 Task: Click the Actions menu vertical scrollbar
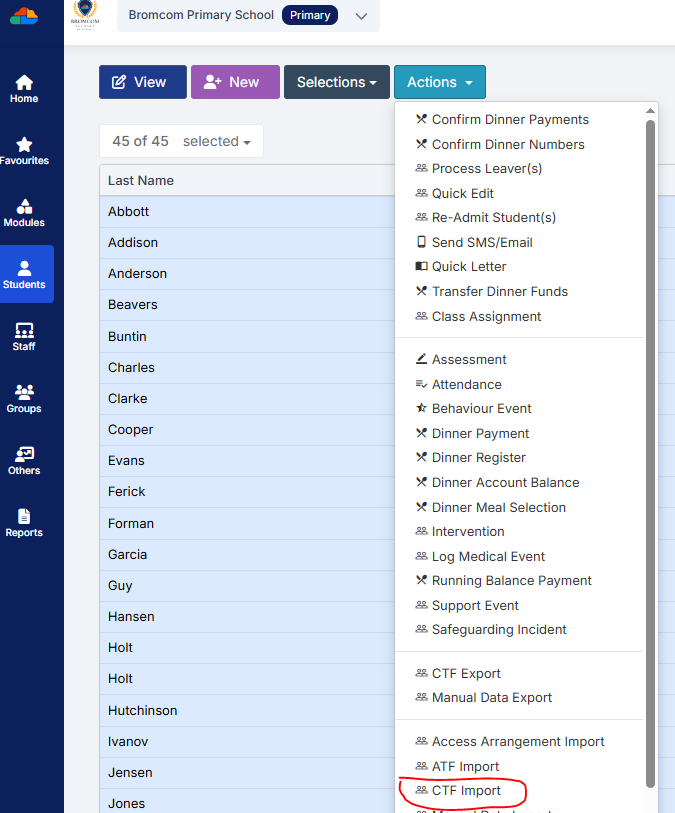pyautogui.click(x=650, y=450)
